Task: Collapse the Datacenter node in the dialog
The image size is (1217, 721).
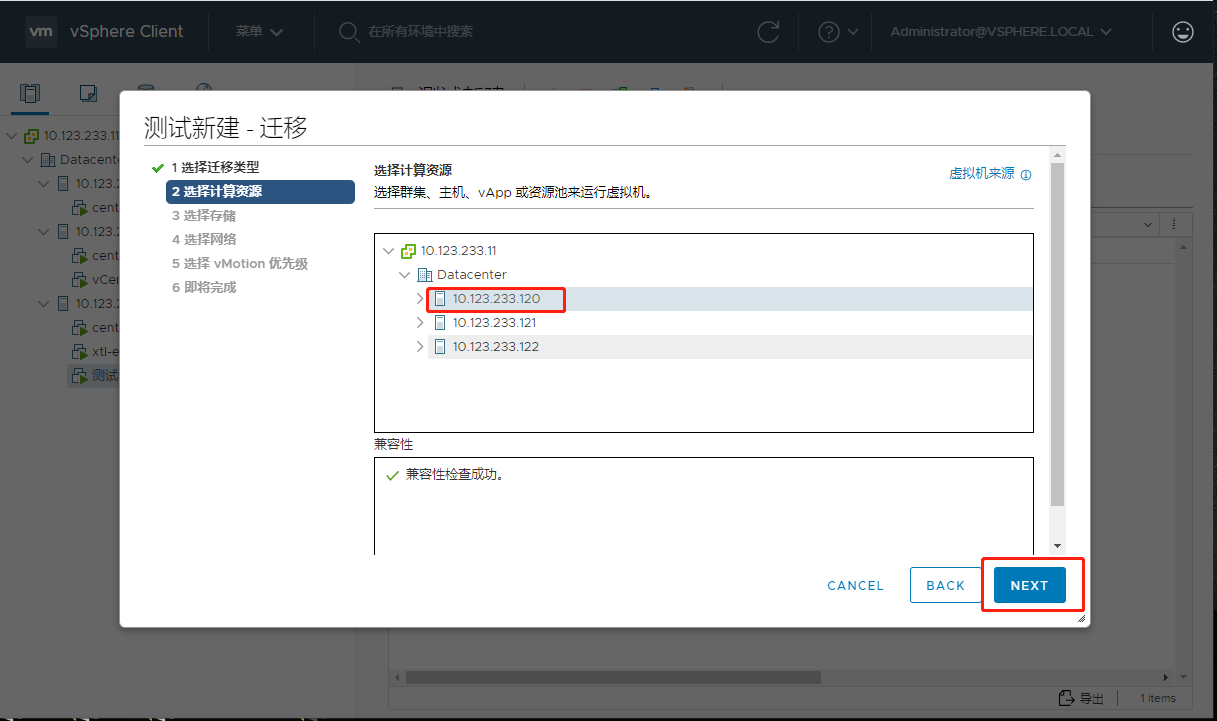Action: [406, 274]
